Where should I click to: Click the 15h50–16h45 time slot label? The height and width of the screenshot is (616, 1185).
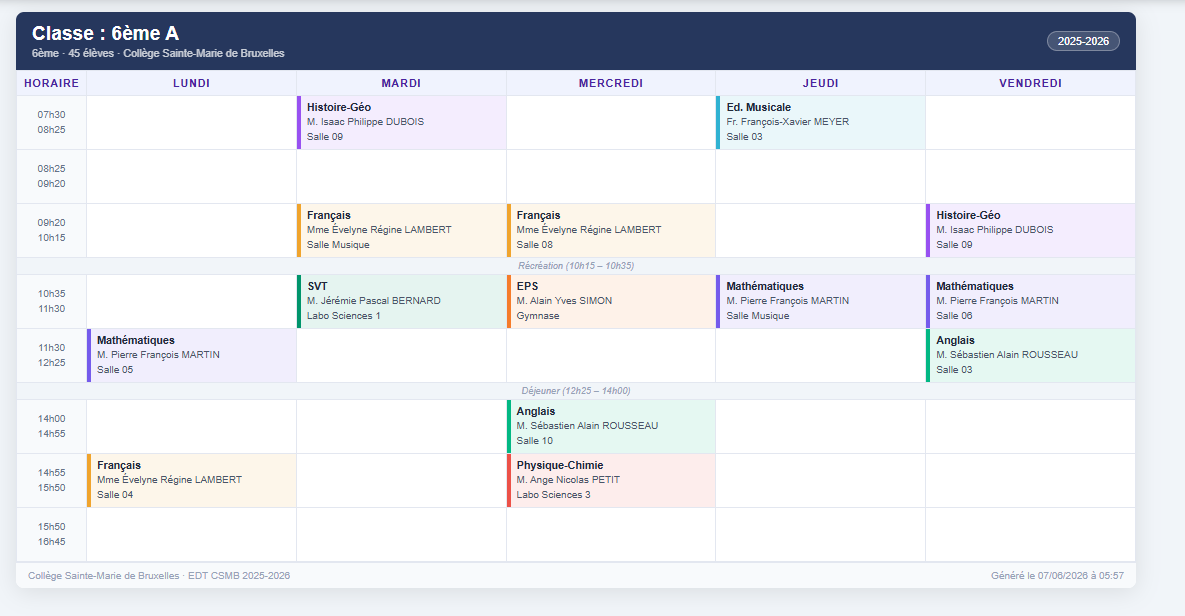pyautogui.click(x=51, y=534)
